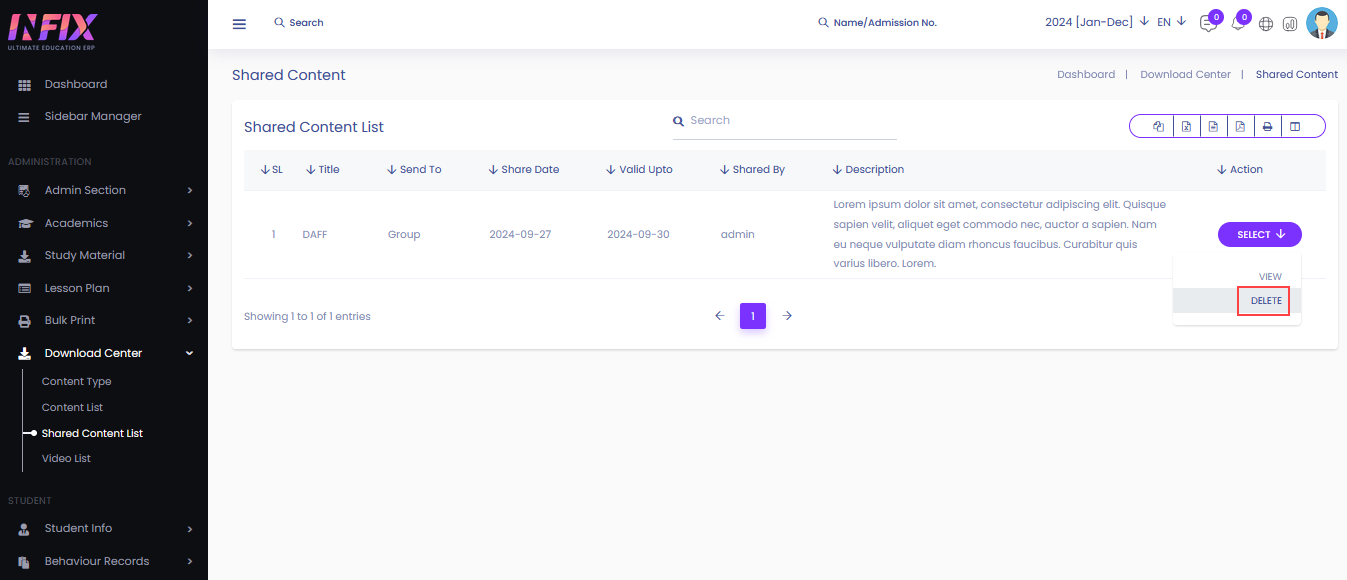Click the INFIX logo

tap(52, 32)
